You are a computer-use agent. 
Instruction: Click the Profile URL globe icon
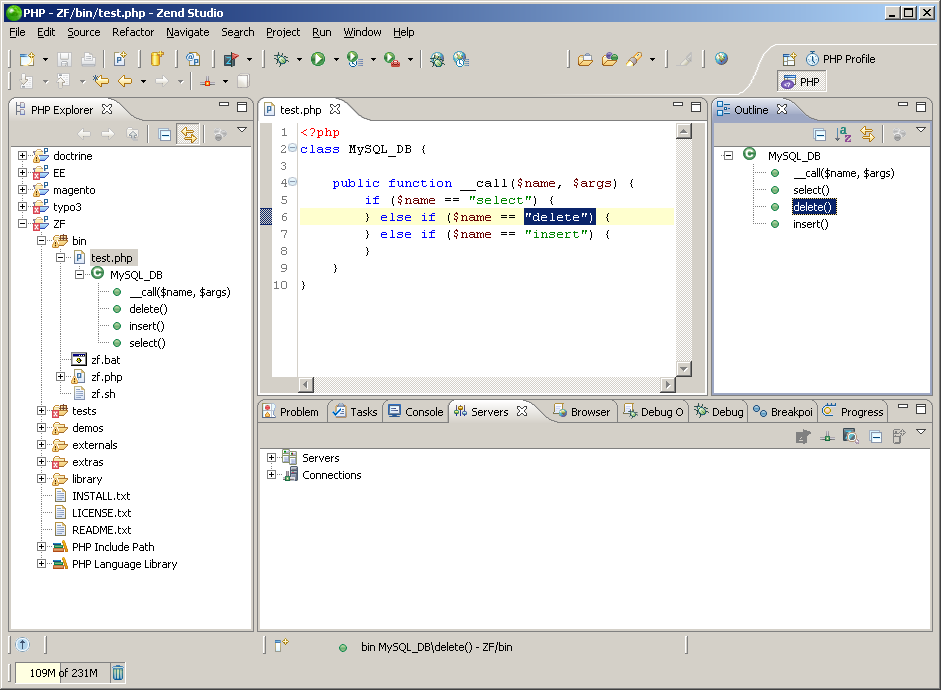tap(461, 59)
